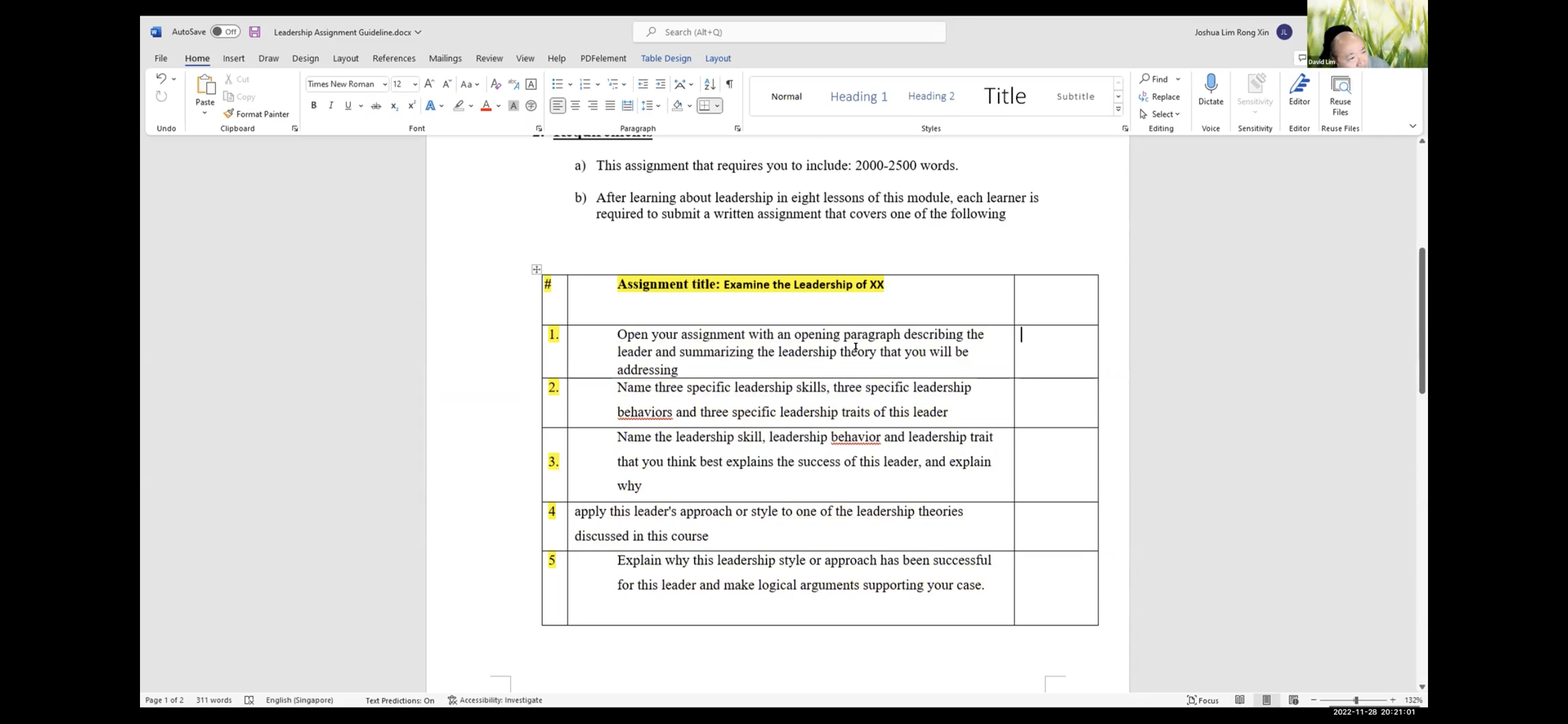Click the vertical document scrollbar thumb
Viewport: 1568px width, 724px height.
click(1422, 321)
